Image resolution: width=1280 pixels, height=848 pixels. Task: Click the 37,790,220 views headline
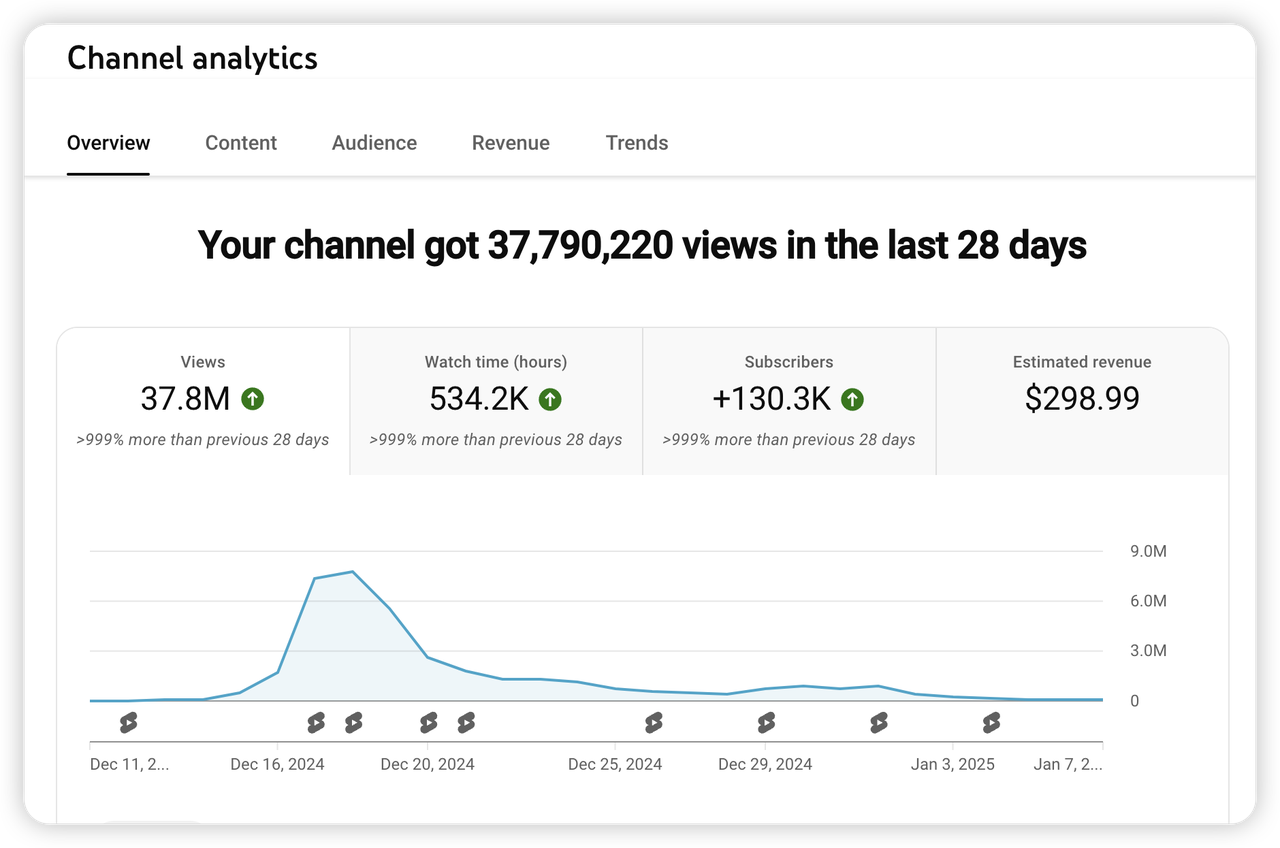coord(642,245)
